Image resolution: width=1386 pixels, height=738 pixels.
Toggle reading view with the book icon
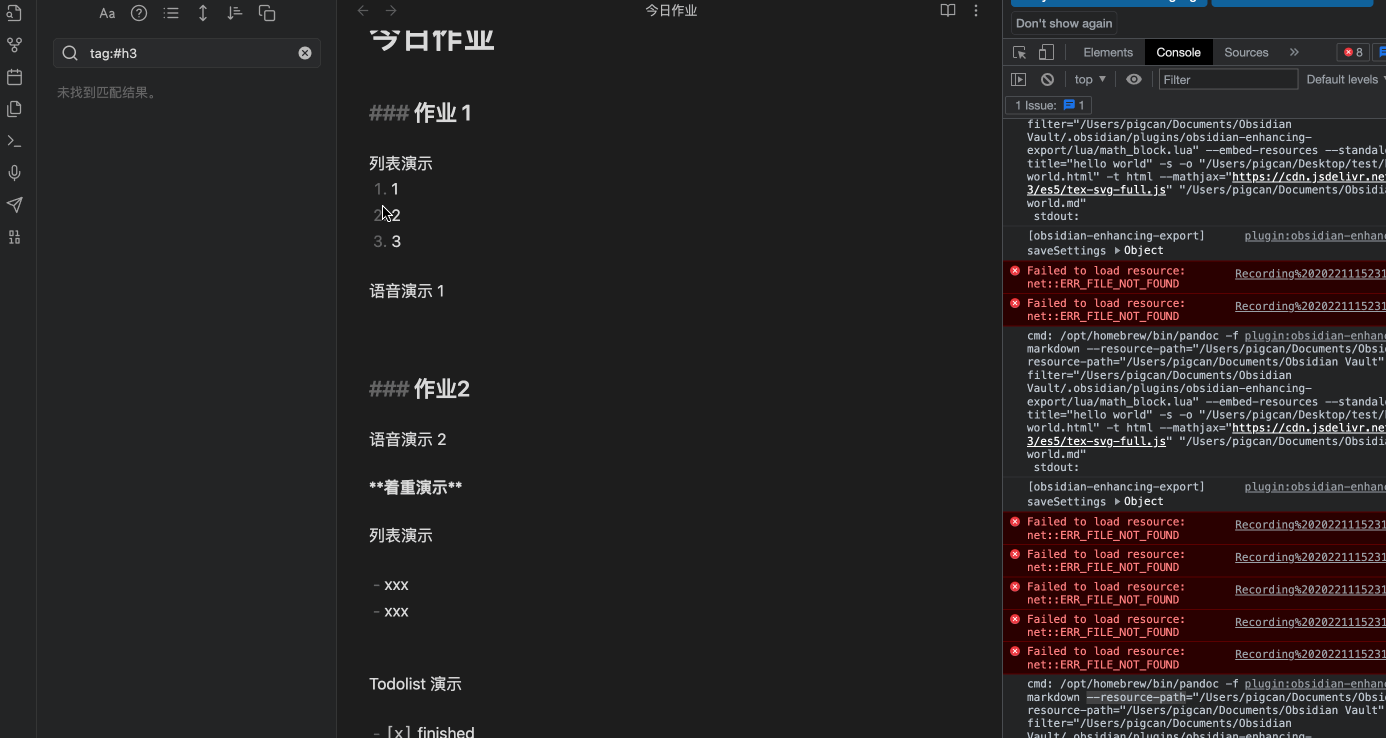coord(946,10)
